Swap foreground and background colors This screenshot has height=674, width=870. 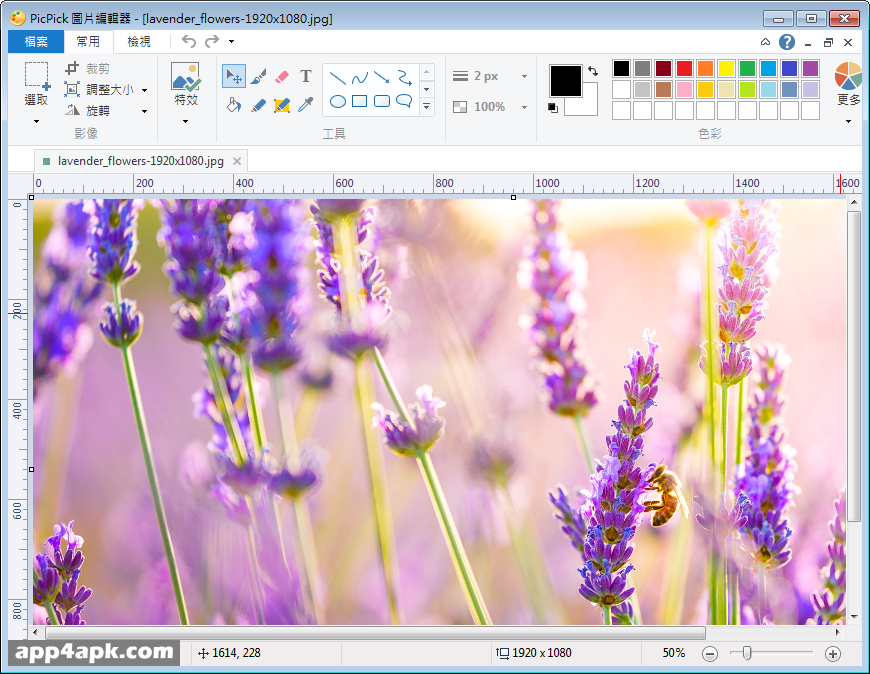pos(593,71)
